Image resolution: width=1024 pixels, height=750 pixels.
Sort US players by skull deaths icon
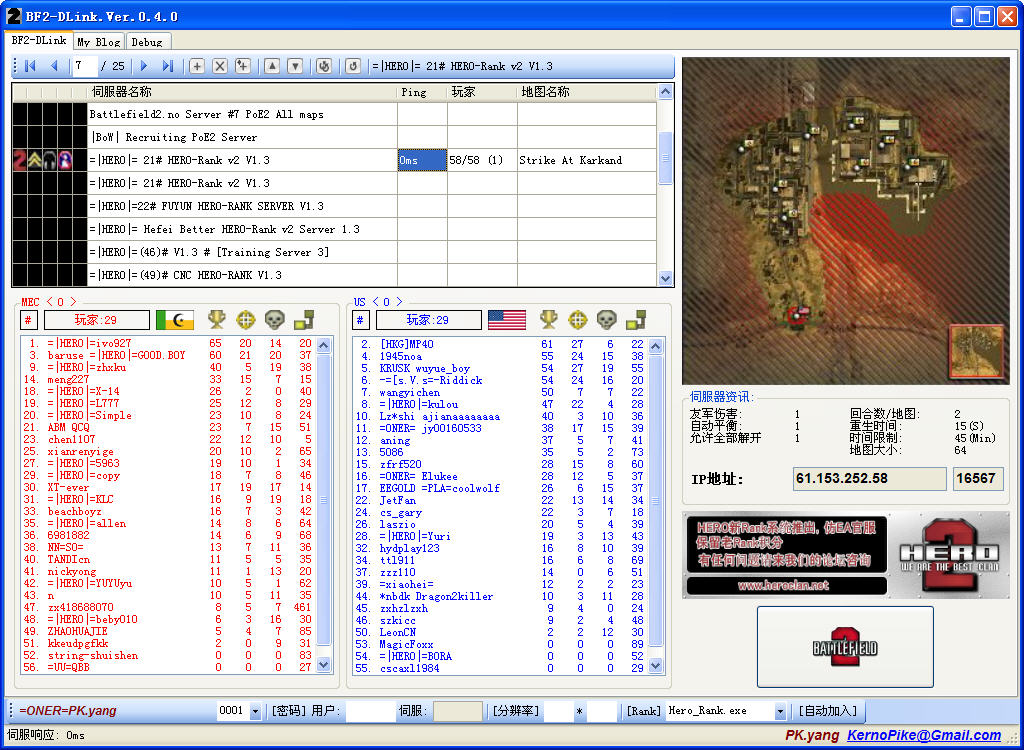pos(606,320)
